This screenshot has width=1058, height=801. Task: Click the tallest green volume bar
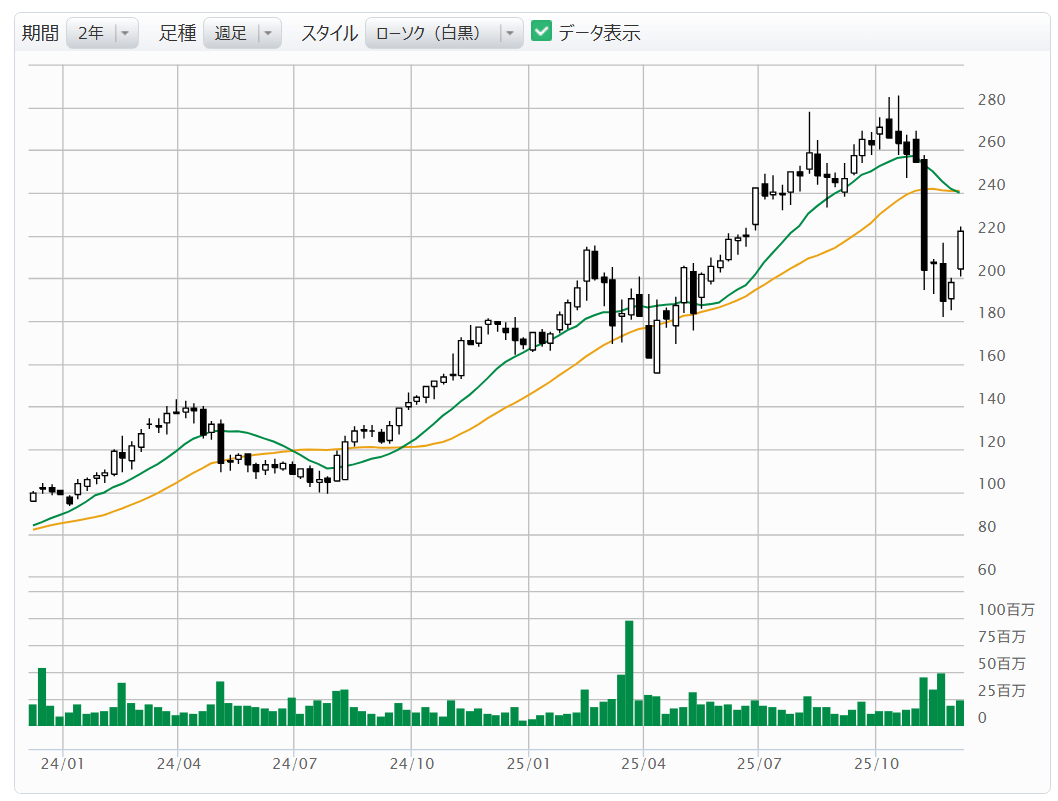pos(629,672)
